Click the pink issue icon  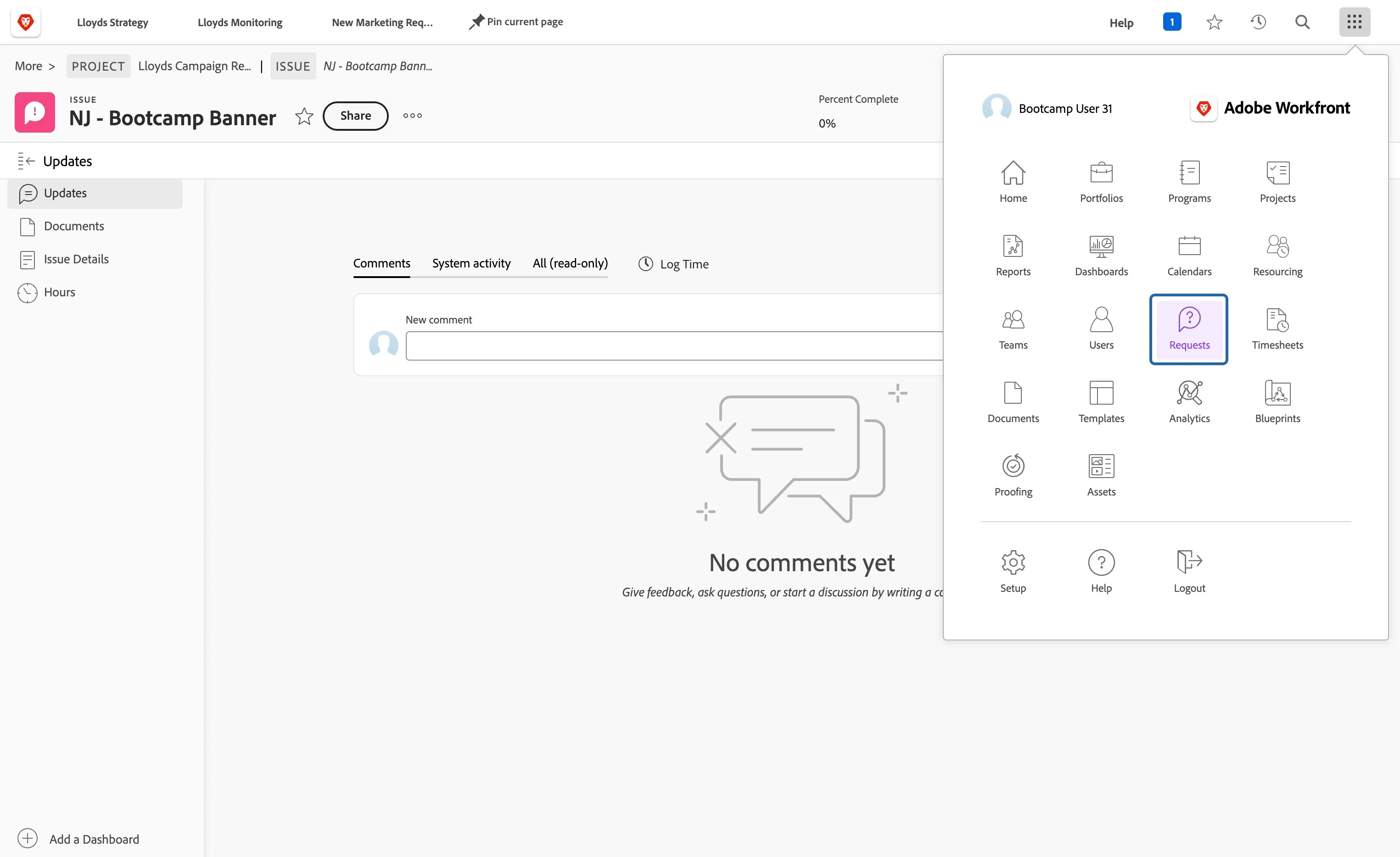(35, 112)
